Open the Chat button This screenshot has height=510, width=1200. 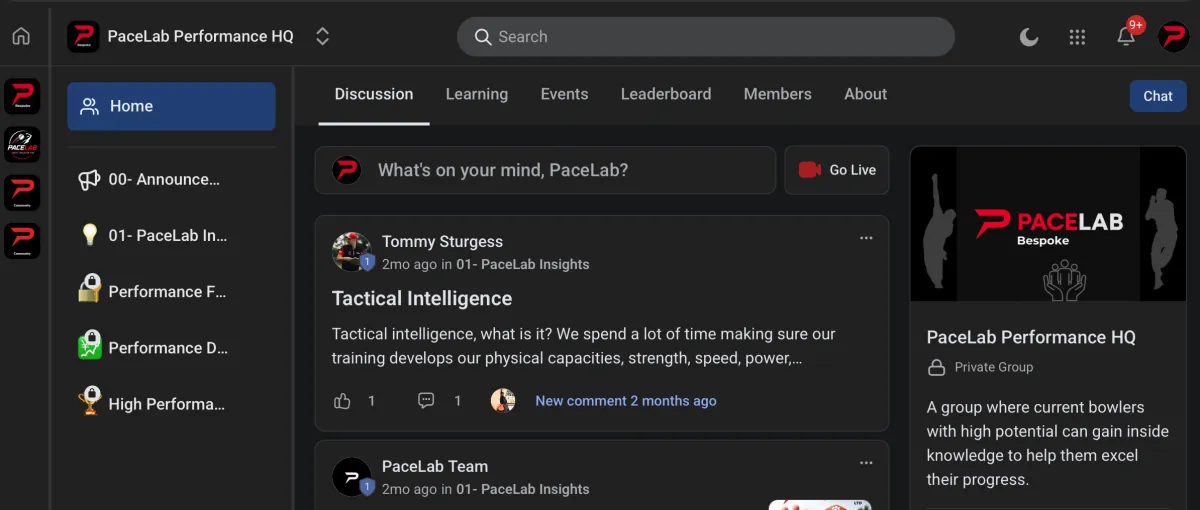pyautogui.click(x=1158, y=96)
